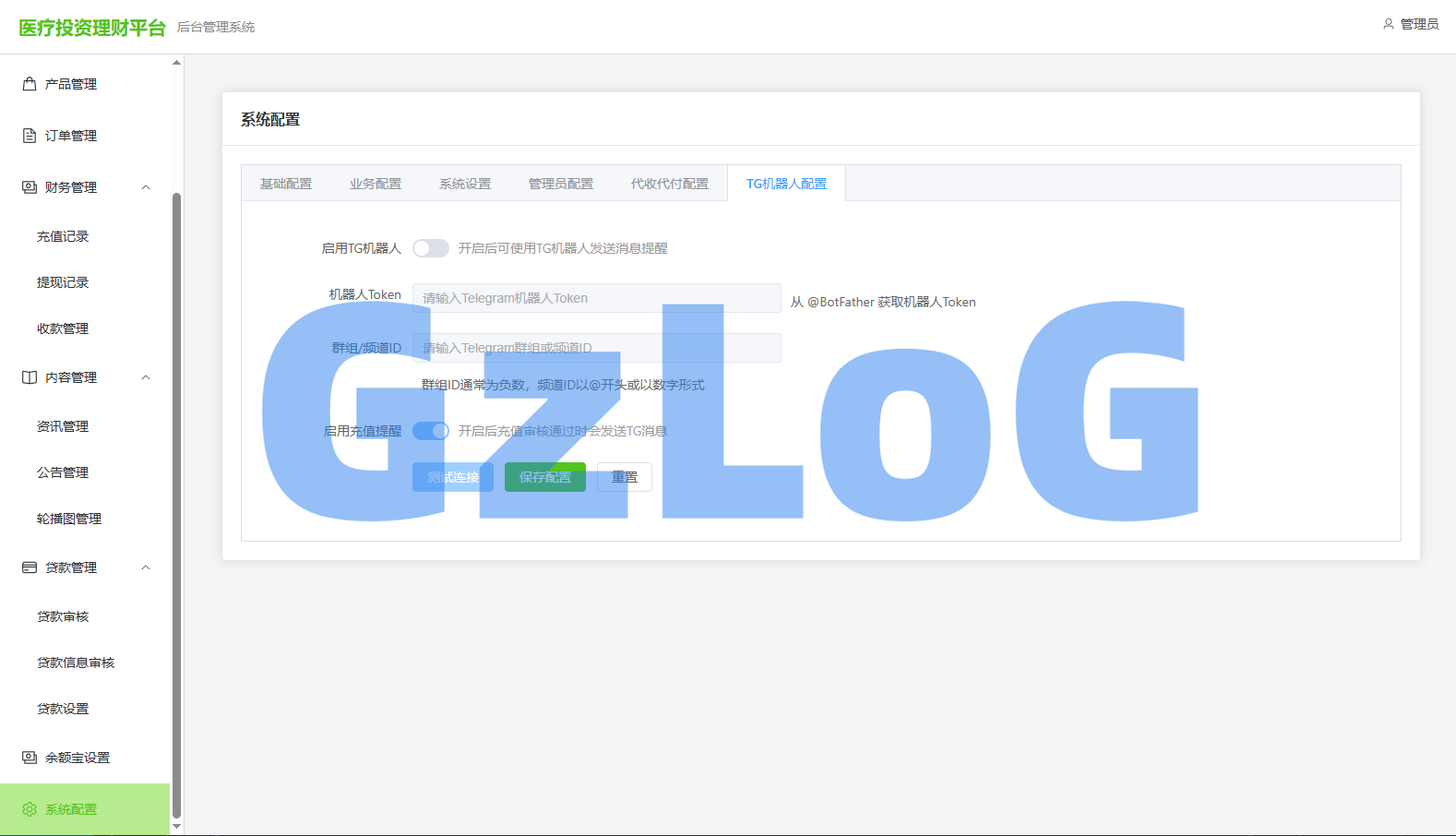Click the 测试连接 button
The height and width of the screenshot is (836, 1456).
click(x=453, y=477)
